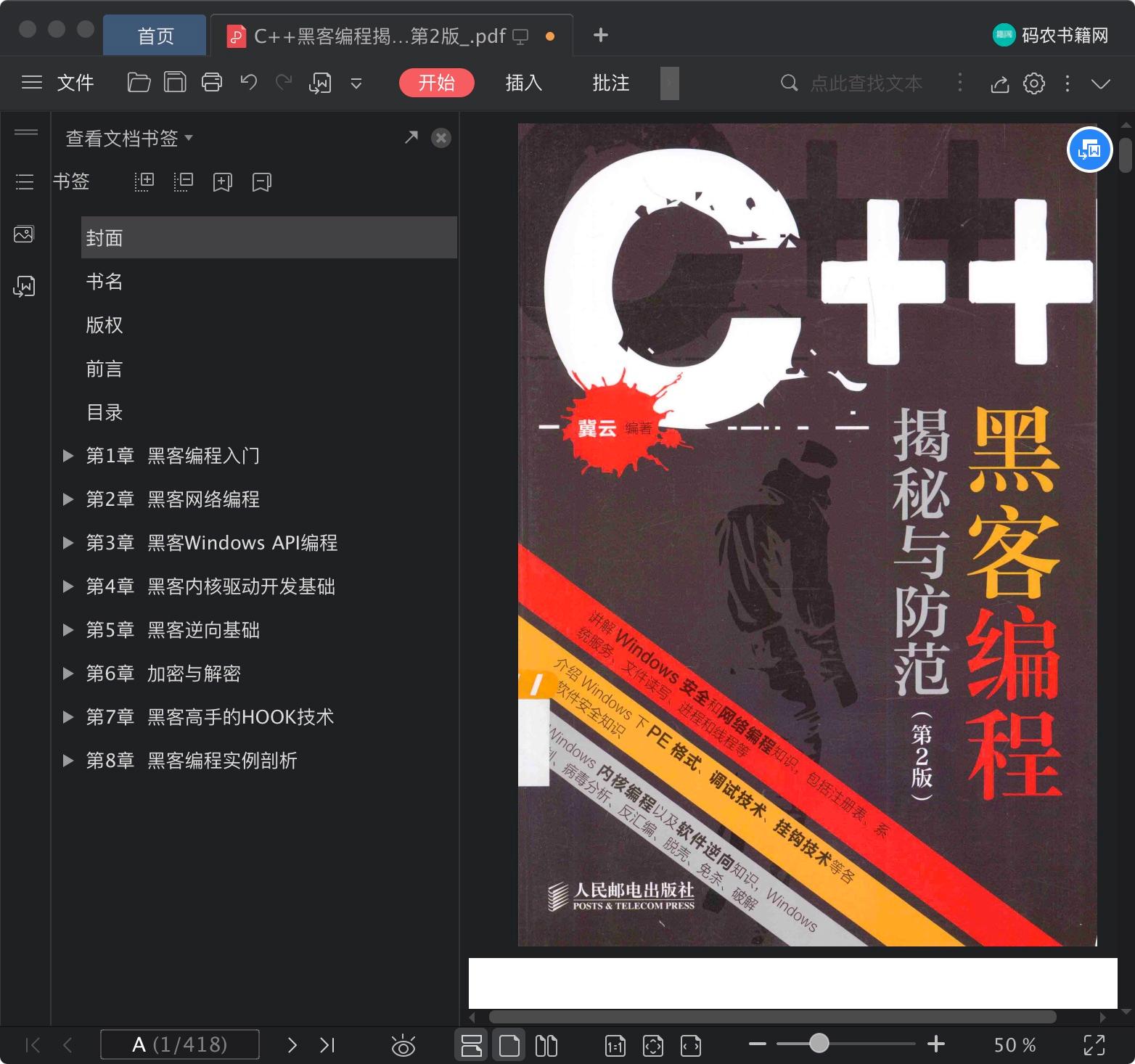Switch to the 插入 ribbon tab
The image size is (1135, 1064).
524,83
